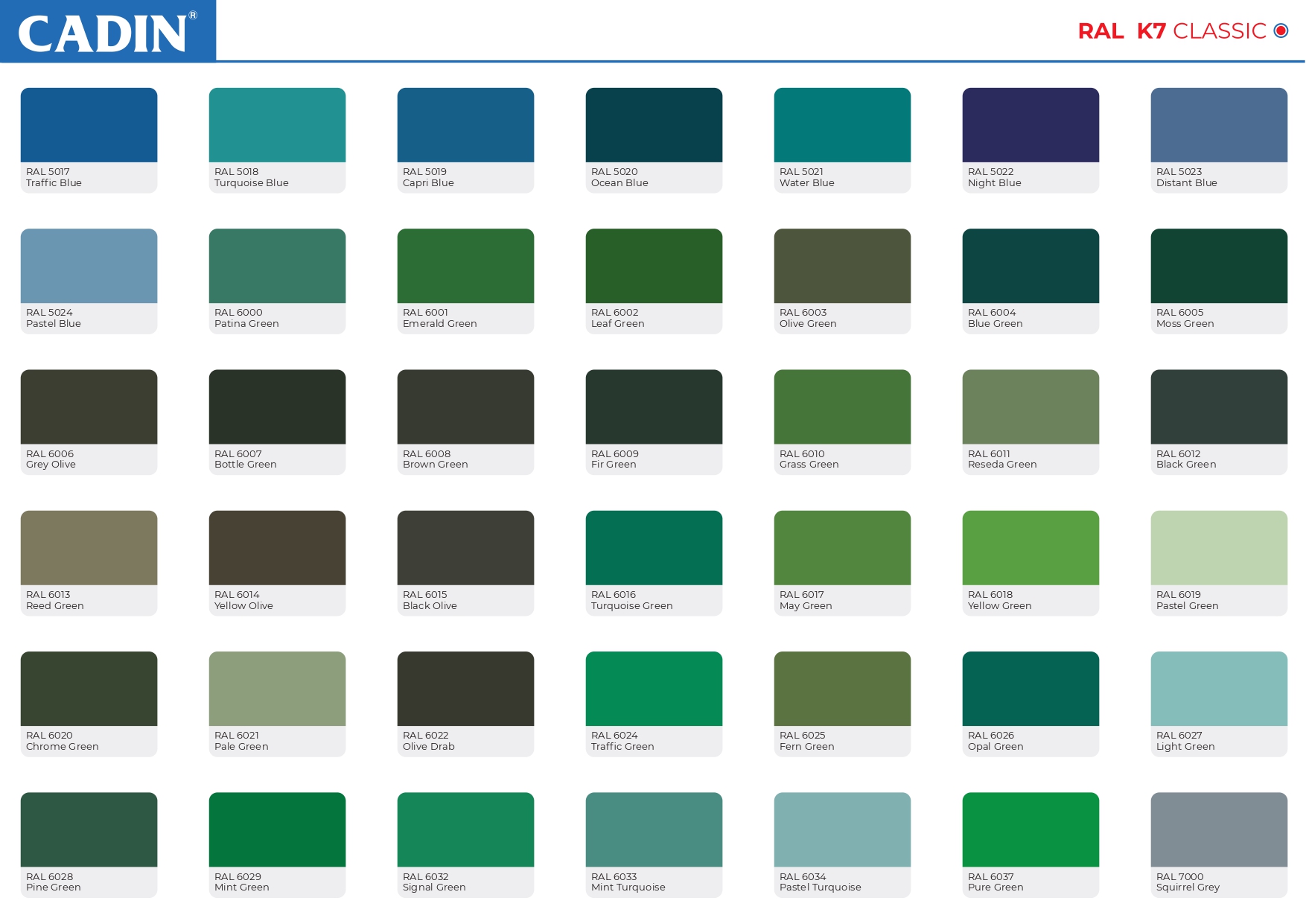1306x924 pixels.
Task: Pick the RAL 6003 Olive Green color
Action: pyautogui.click(x=842, y=266)
